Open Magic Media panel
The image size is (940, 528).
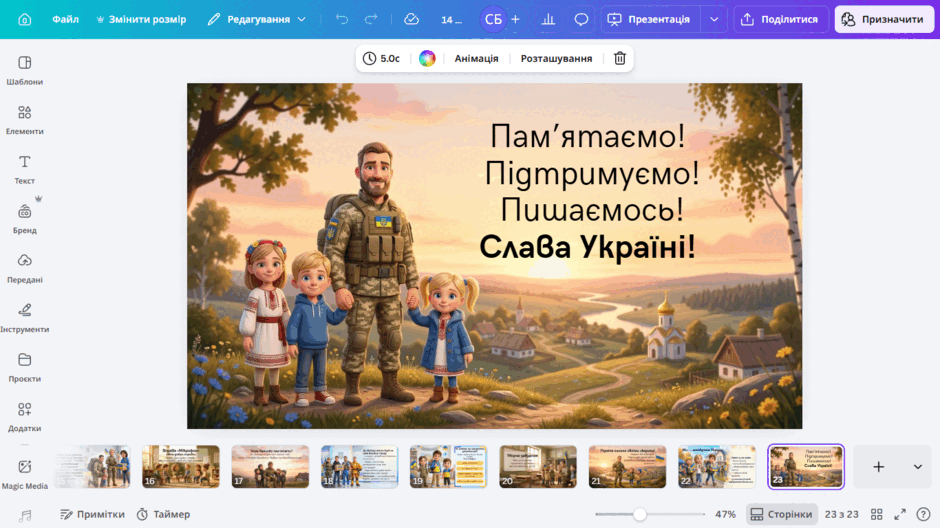tap(25, 474)
